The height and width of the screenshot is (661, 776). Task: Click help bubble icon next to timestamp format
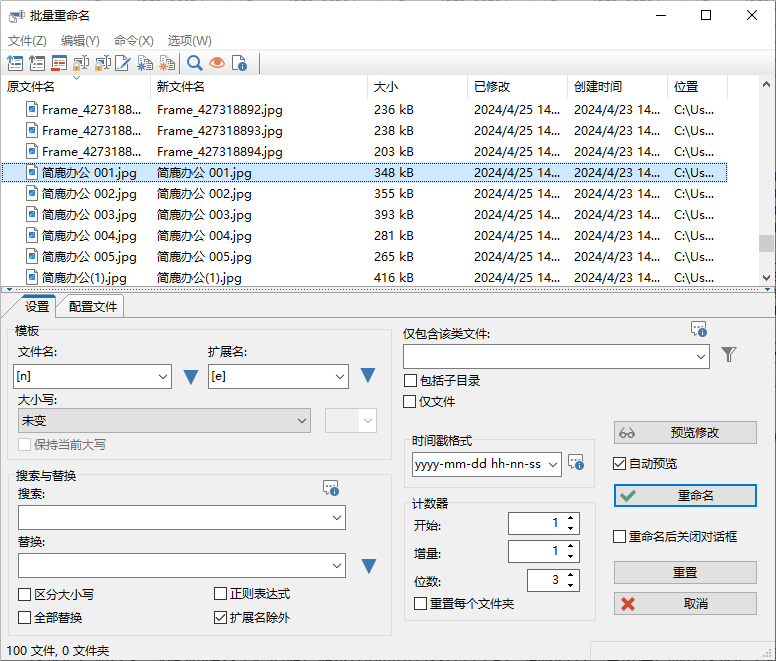pos(576,462)
